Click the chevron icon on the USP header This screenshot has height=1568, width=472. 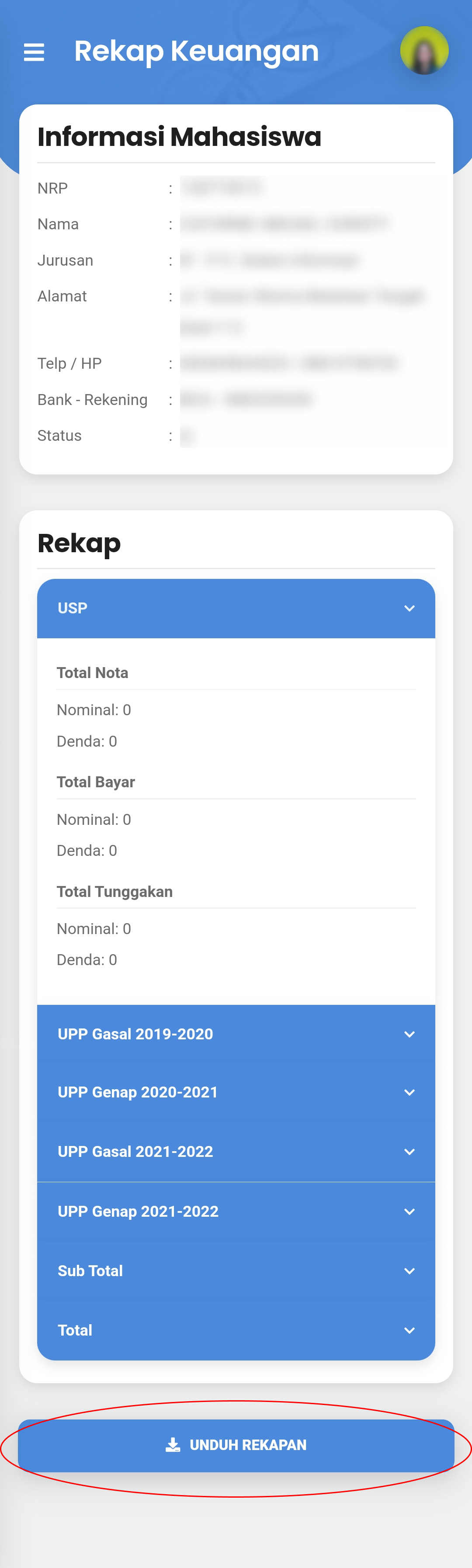409,608
